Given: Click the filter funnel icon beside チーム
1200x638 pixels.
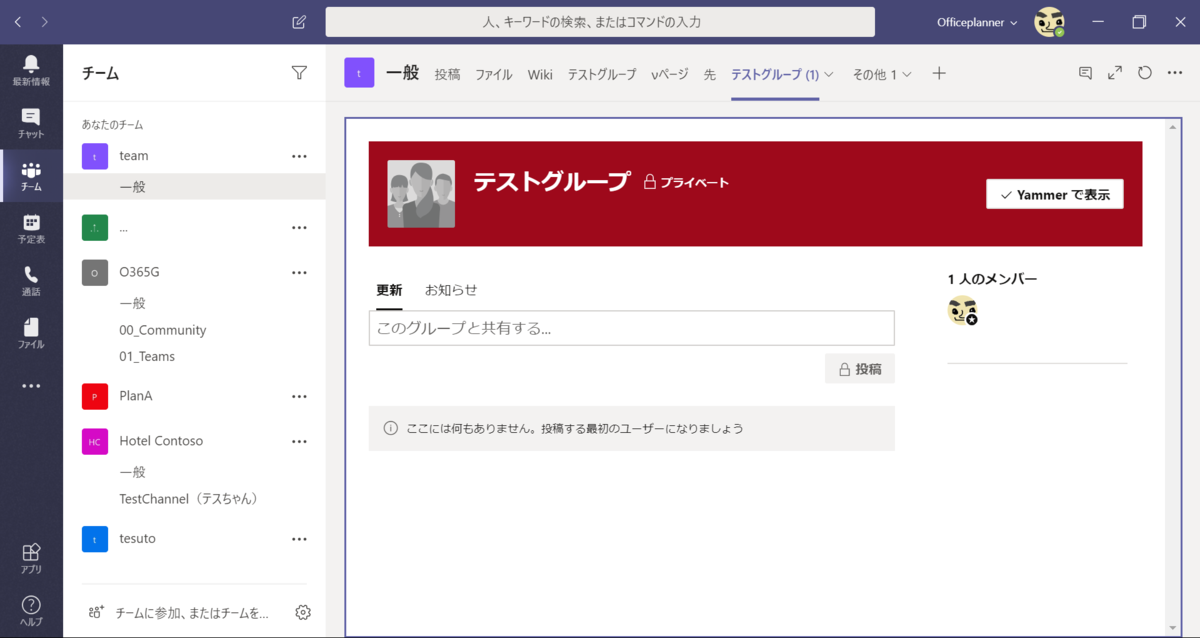Looking at the screenshot, I should 299,73.
